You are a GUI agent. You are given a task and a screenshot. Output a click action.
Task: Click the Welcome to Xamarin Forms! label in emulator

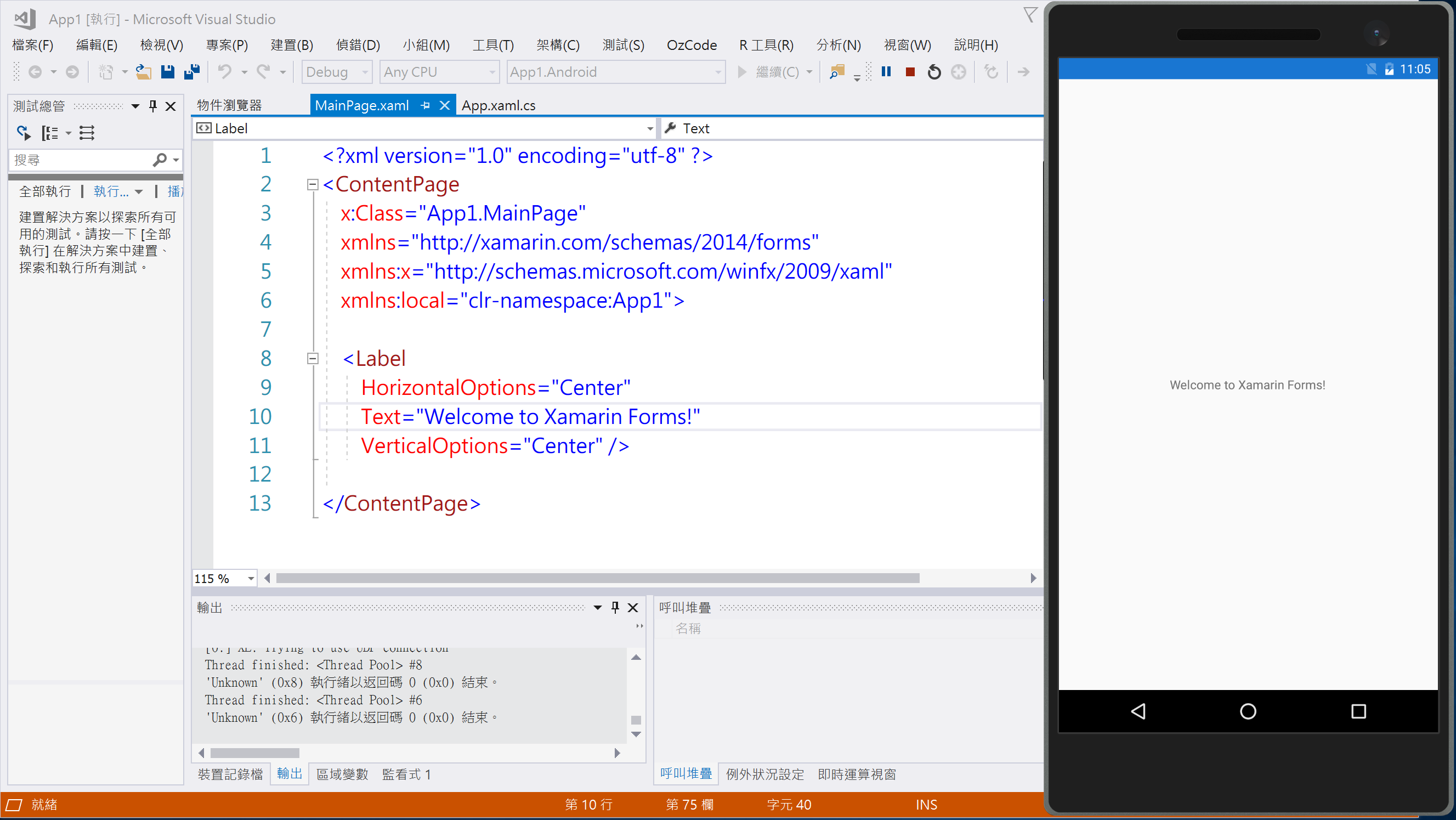coord(1248,385)
